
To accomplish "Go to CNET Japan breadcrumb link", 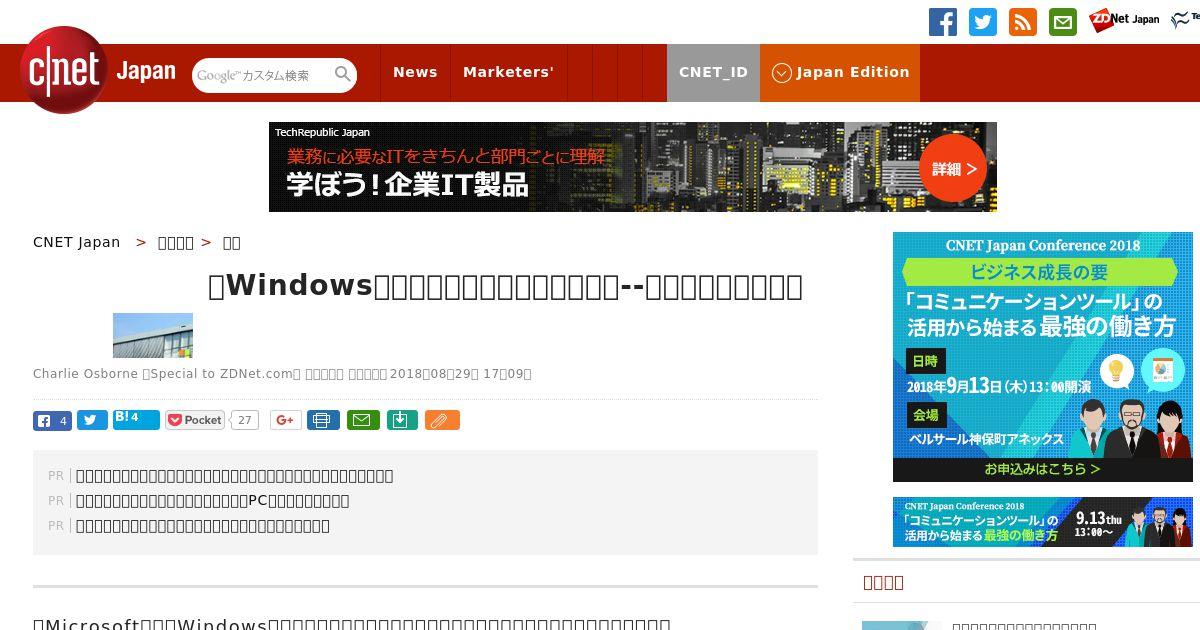I will coord(76,242).
